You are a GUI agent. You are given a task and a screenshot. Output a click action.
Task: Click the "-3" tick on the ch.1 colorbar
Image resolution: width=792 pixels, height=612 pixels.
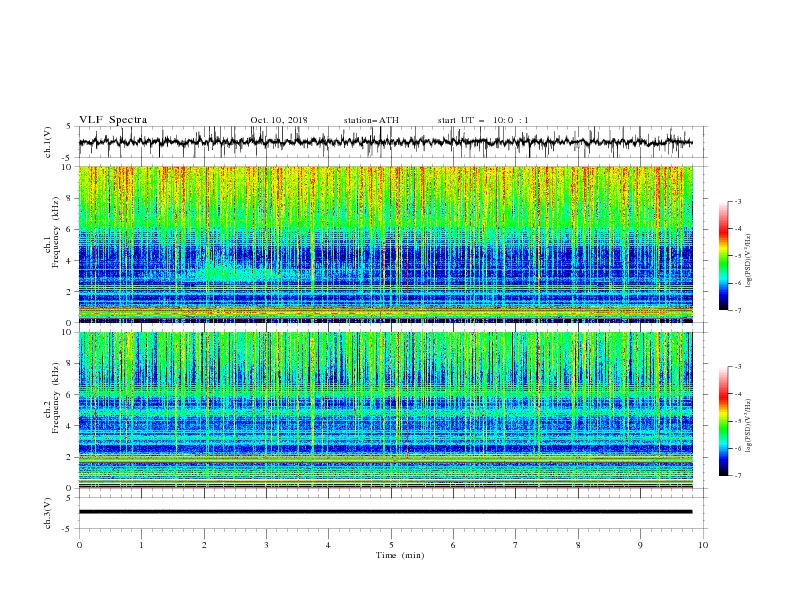(737, 201)
